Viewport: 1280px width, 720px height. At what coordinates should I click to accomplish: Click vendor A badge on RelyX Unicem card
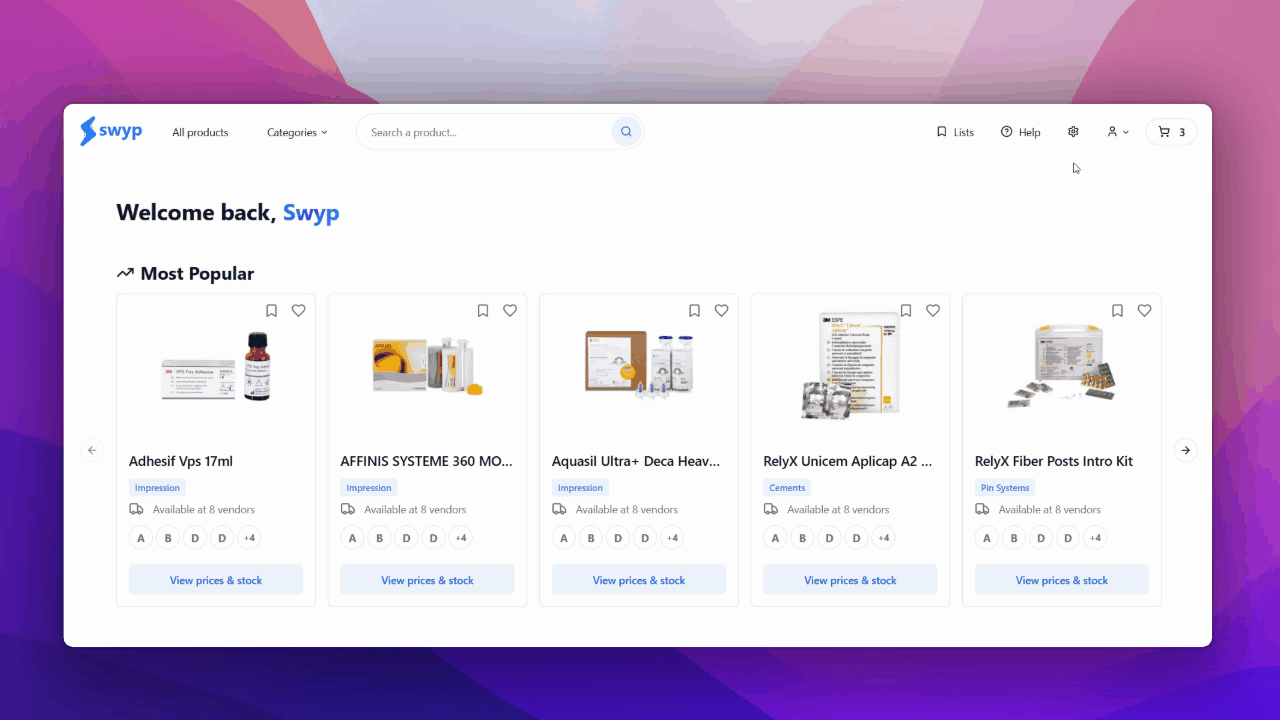pyautogui.click(x=775, y=538)
